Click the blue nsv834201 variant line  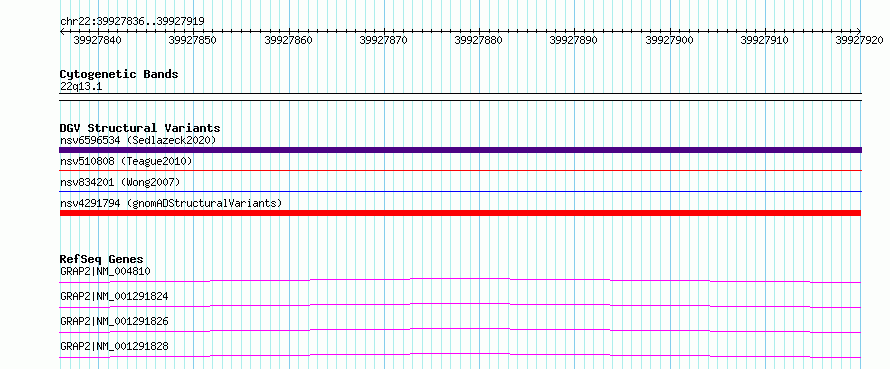pyautogui.click(x=460, y=191)
